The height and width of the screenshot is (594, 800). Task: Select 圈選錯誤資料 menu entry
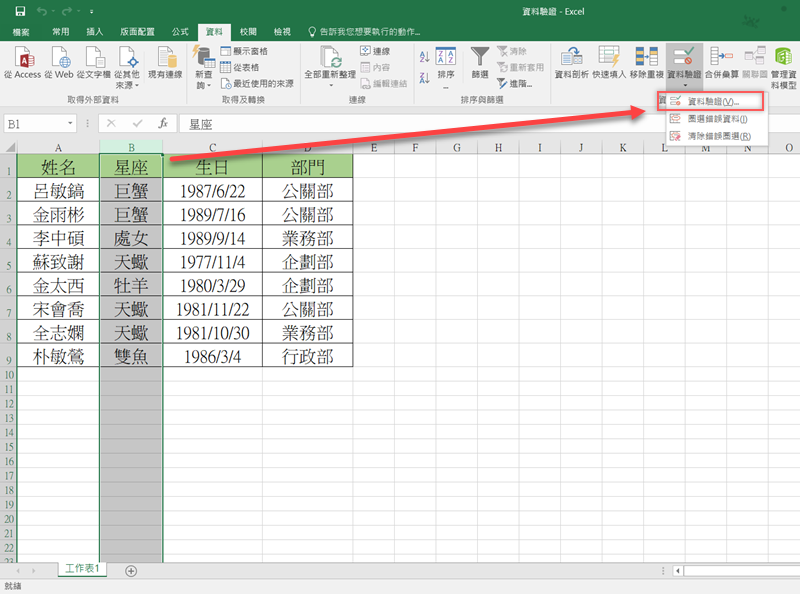click(717, 118)
